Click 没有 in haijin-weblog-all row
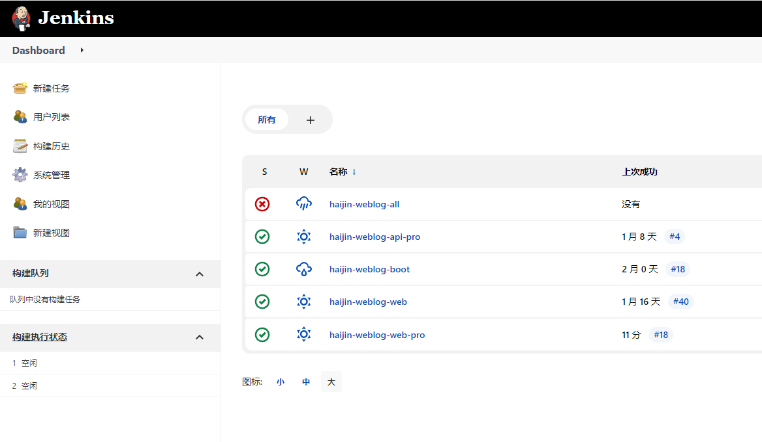The image size is (762, 442). tap(631, 204)
